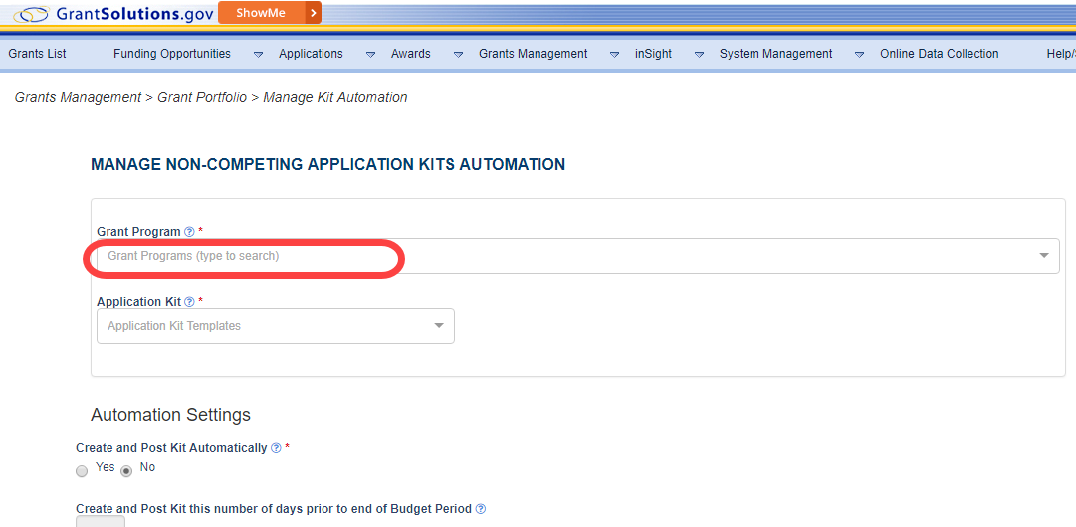The height and width of the screenshot is (527, 1076).
Task: Click the help icon next to Application Kit
Action: (189, 302)
